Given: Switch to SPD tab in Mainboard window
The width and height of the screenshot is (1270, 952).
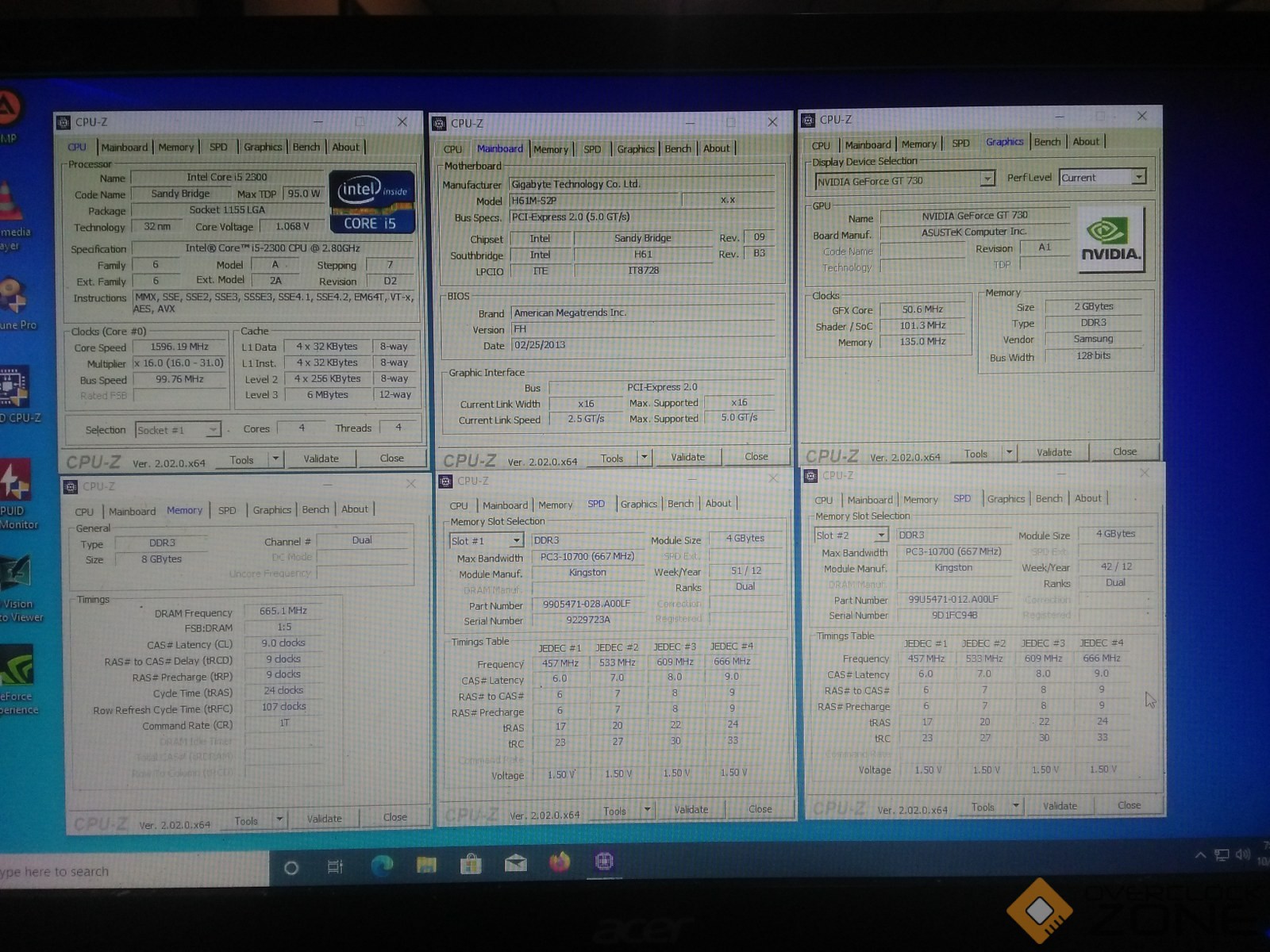Looking at the screenshot, I should pyautogui.click(x=592, y=148).
